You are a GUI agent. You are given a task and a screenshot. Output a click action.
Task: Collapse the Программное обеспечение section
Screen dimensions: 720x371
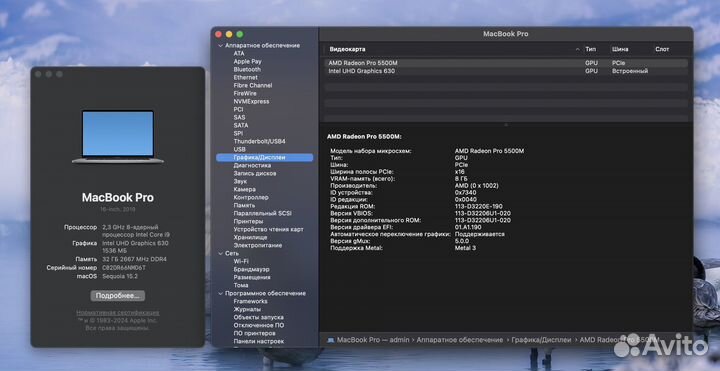(x=220, y=293)
